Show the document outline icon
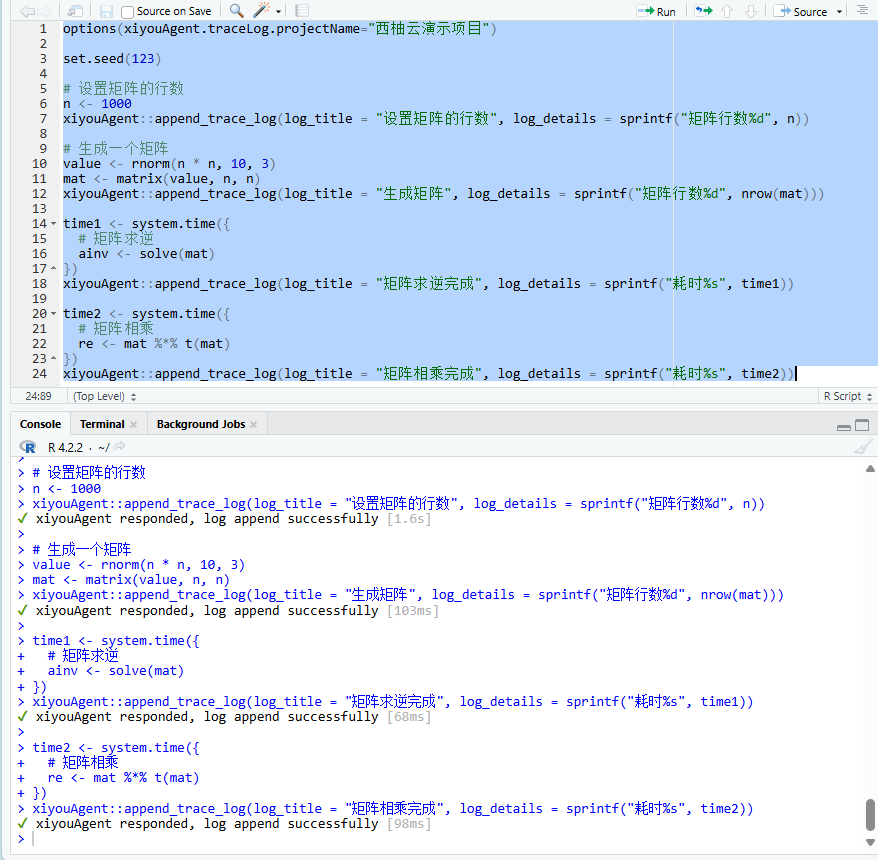Viewport: 878px width, 860px height. coord(862,11)
